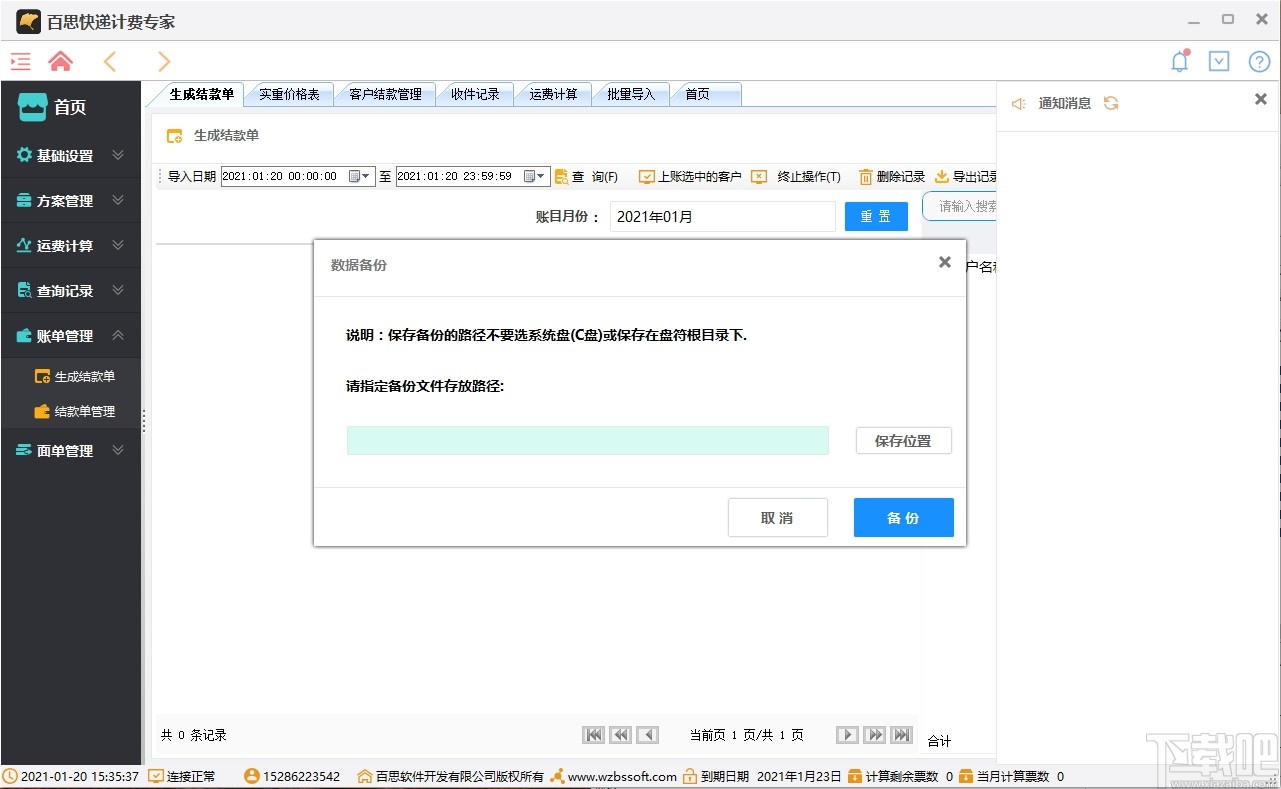This screenshot has height=789, width=1281.
Task: Open the notification bell in the top bar
Action: click(1179, 61)
